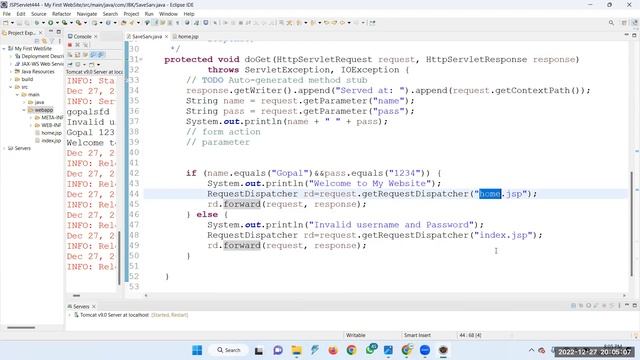Select the main folder in tree

point(33,94)
